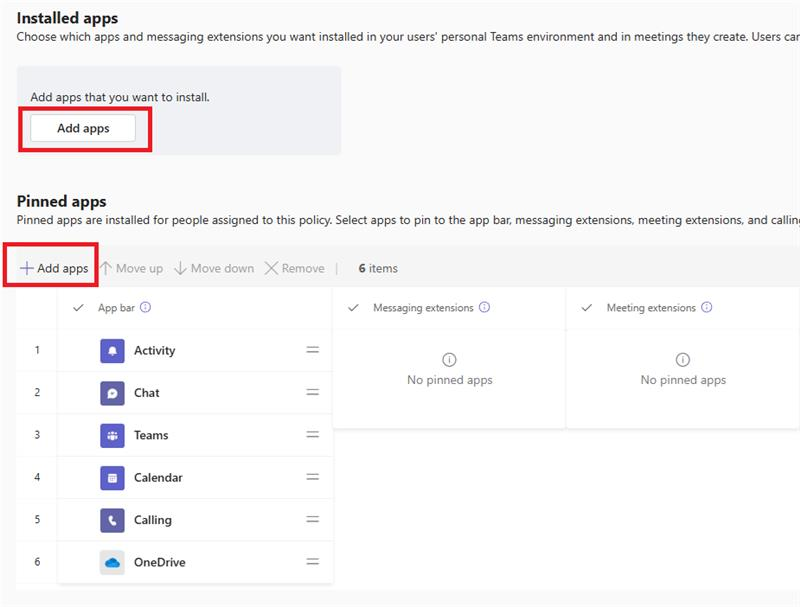Grab the reorder handle for OneDrive row
Screen dimensions: 800x607
click(313, 562)
